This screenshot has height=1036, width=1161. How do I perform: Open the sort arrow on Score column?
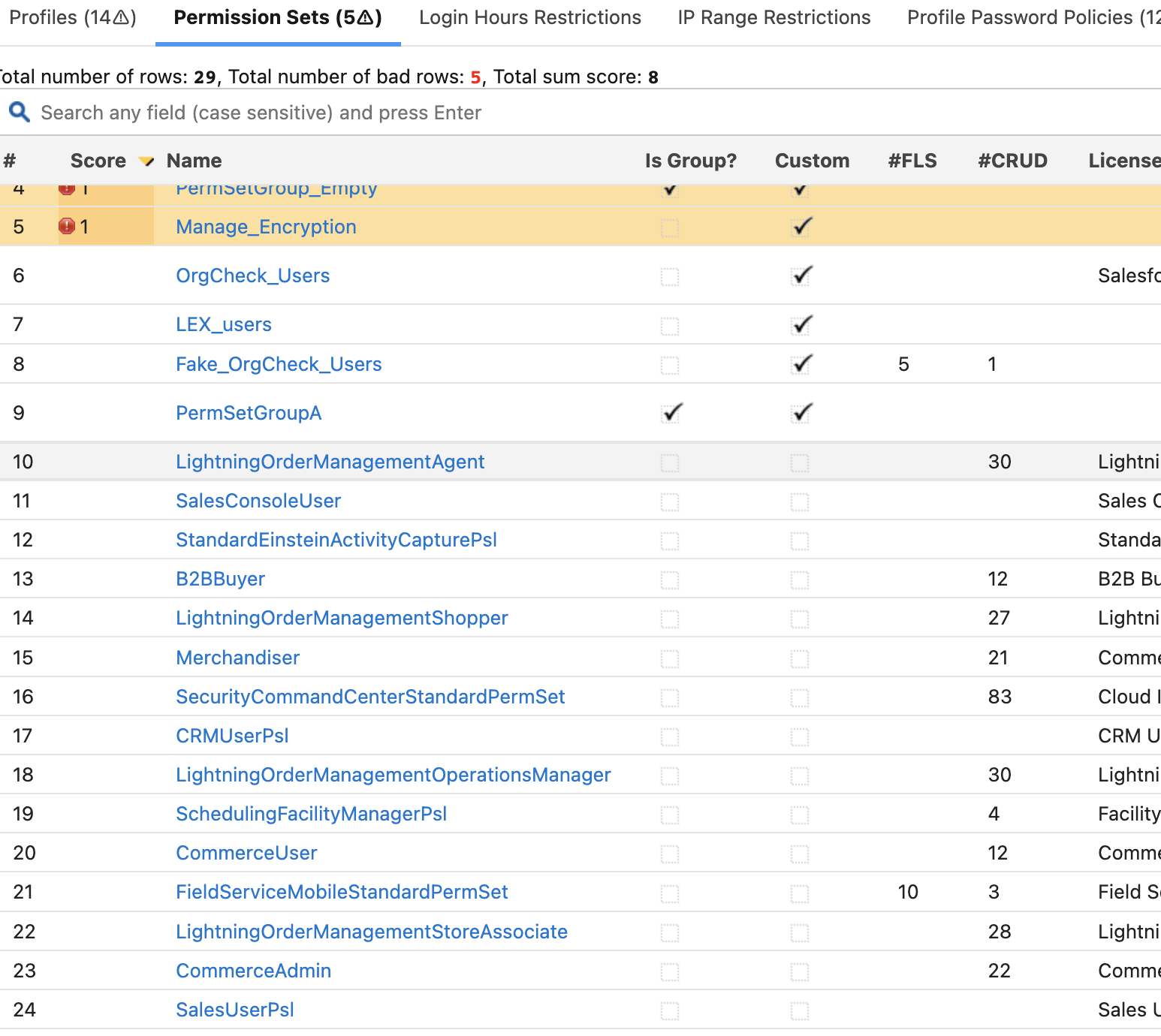coord(146,161)
